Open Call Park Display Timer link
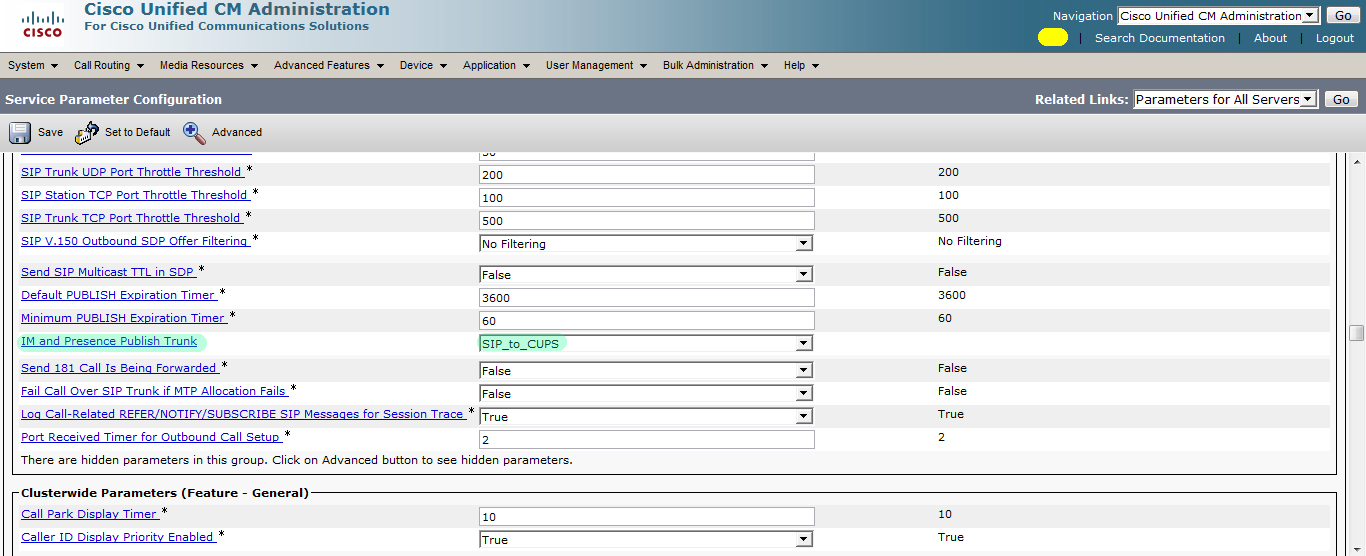This screenshot has width=1366, height=556. [89, 514]
